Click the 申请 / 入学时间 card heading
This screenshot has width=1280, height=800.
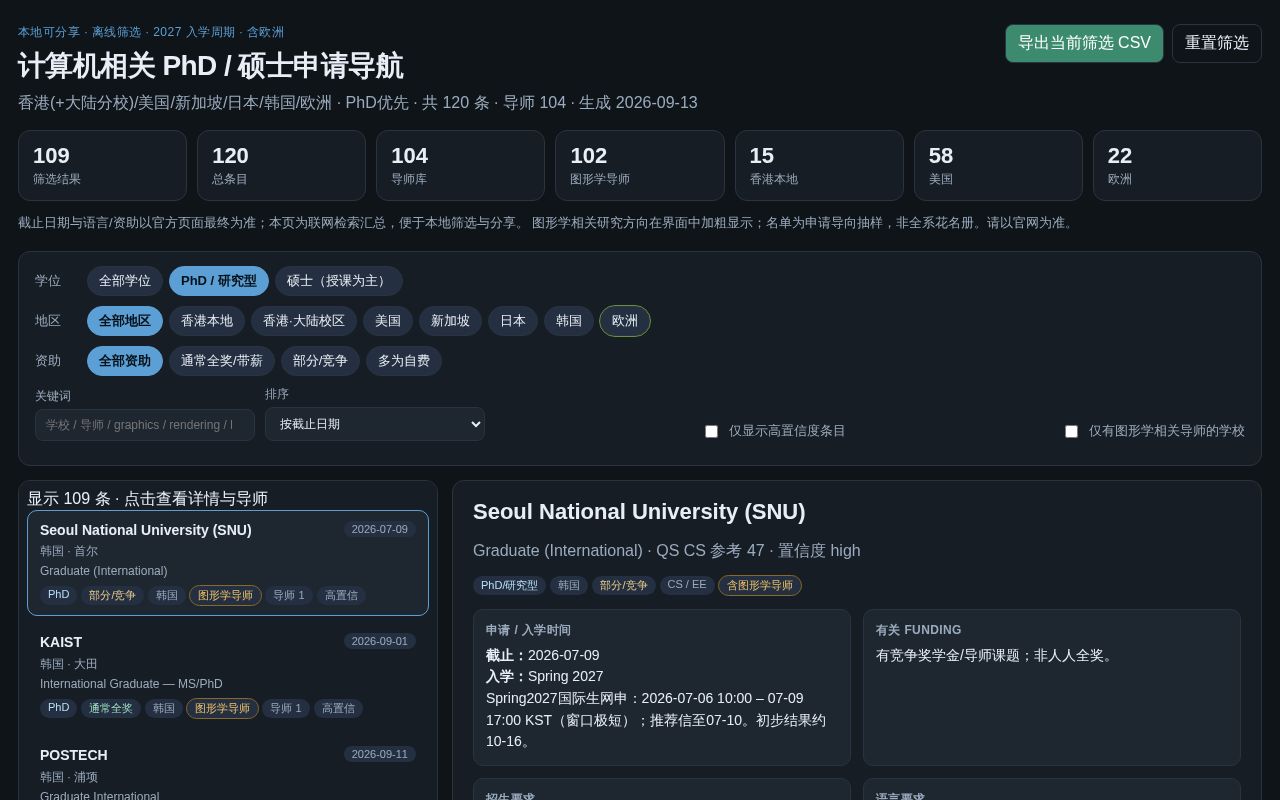click(x=528, y=630)
